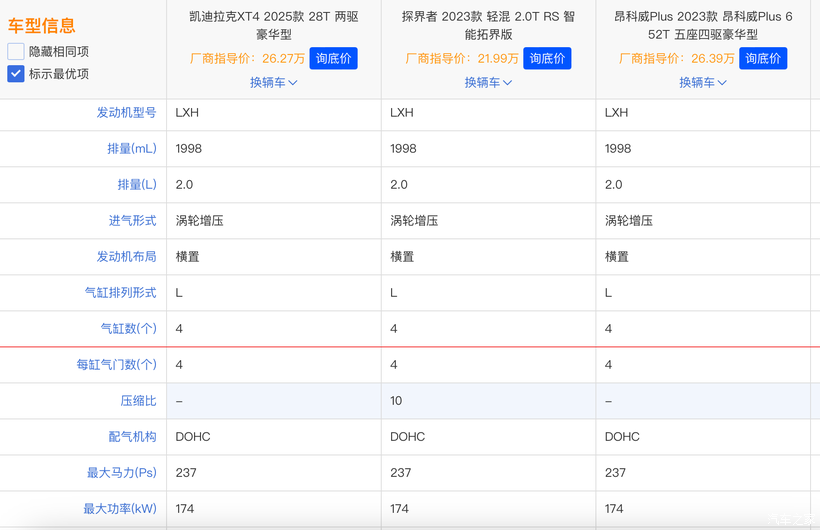Open 换辆车 dropdown under 昂科威Plus
Viewport: 820px width, 530px height.
703,83
